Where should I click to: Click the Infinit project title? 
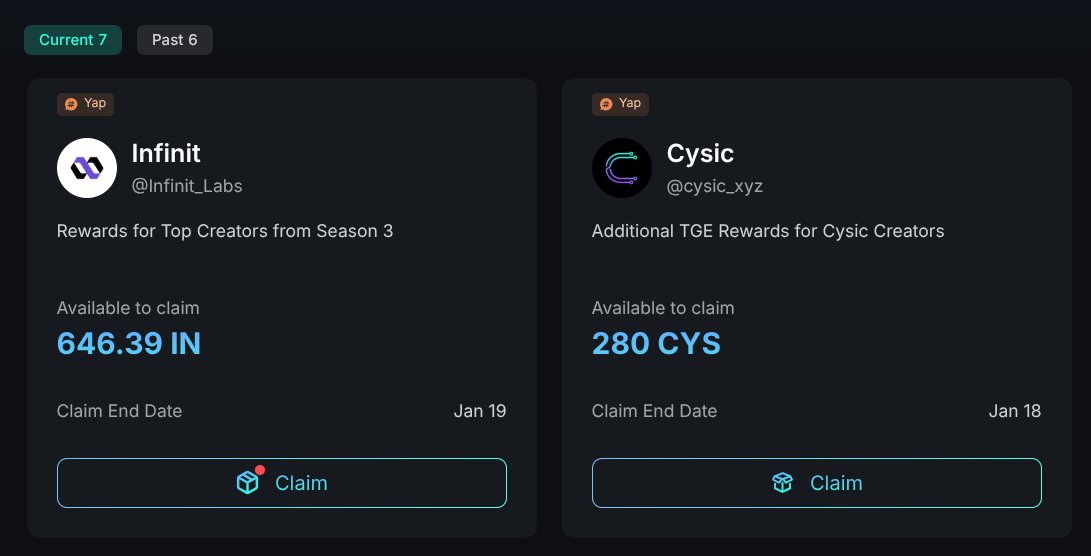[166, 153]
